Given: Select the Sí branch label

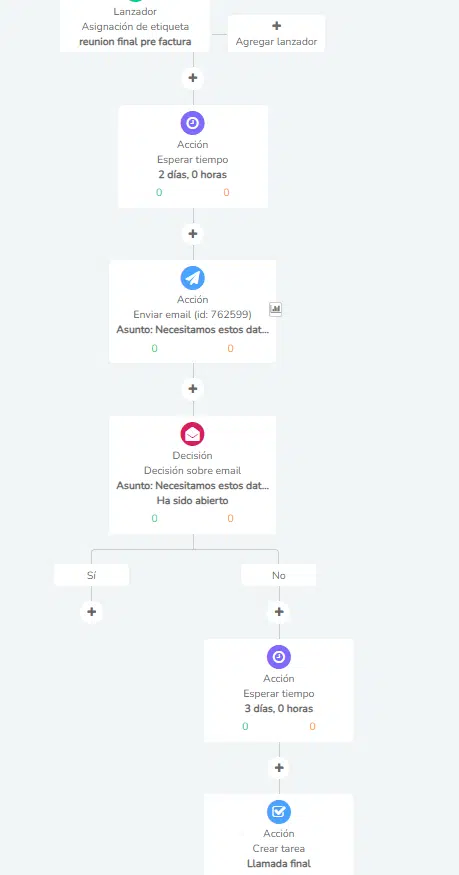Looking at the screenshot, I should pos(91,575).
